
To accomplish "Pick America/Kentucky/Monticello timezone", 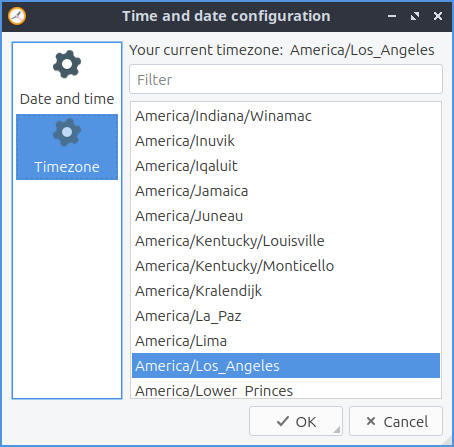I will (x=286, y=266).
